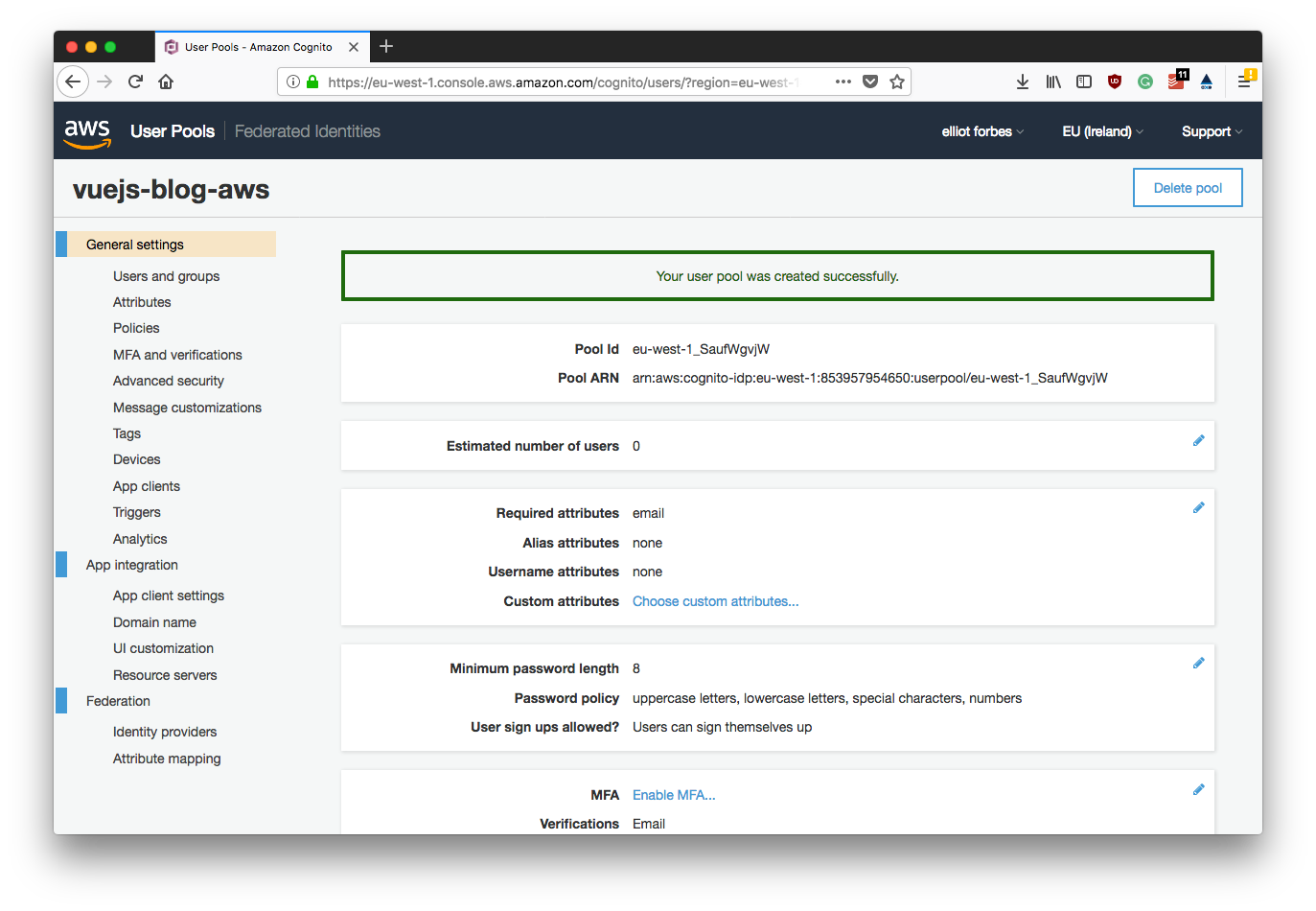Open the Todoist extension with badge 11

(1177, 81)
